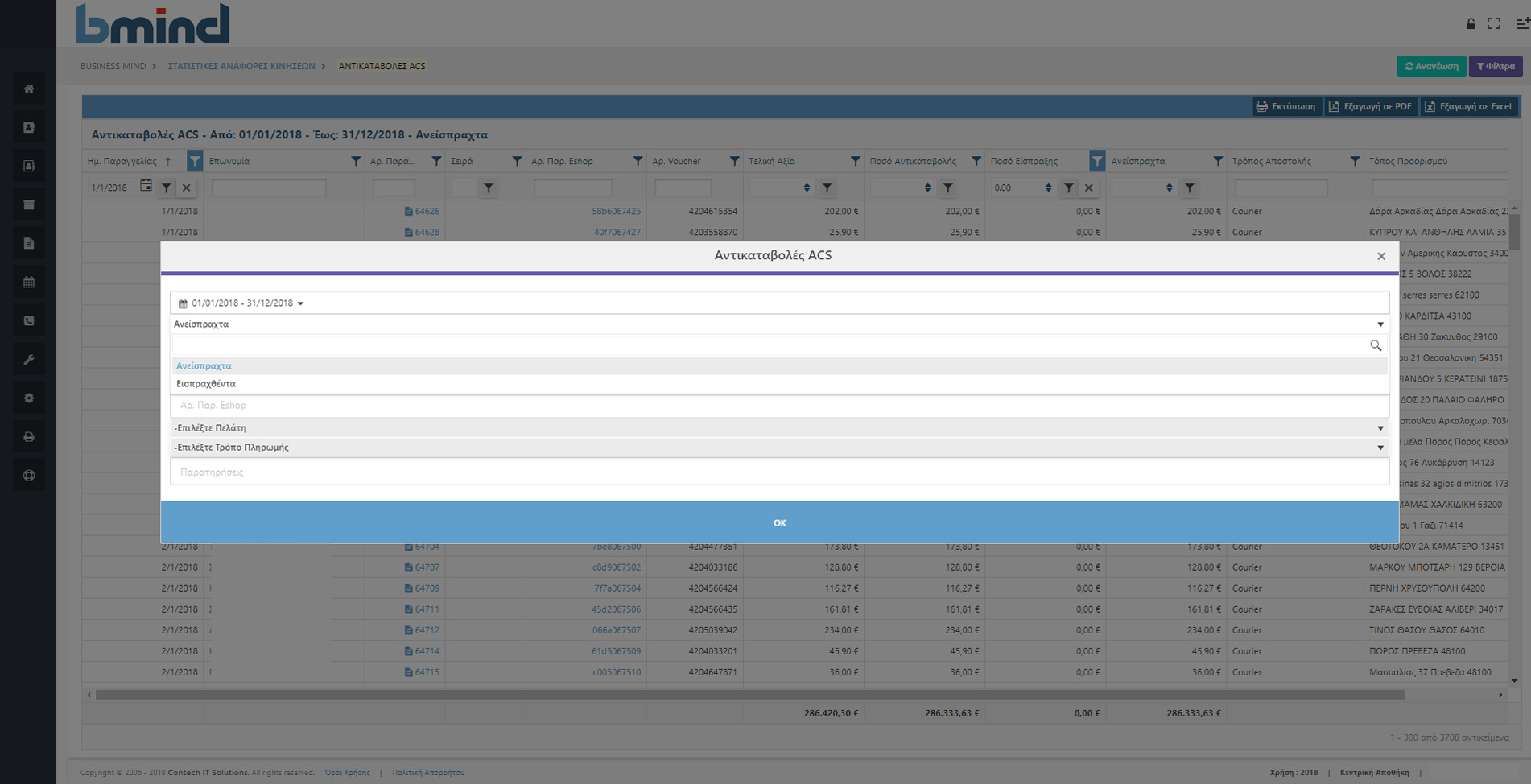Click the phone icon in sidebar
Viewport: 1531px width, 784px height.
[29, 320]
